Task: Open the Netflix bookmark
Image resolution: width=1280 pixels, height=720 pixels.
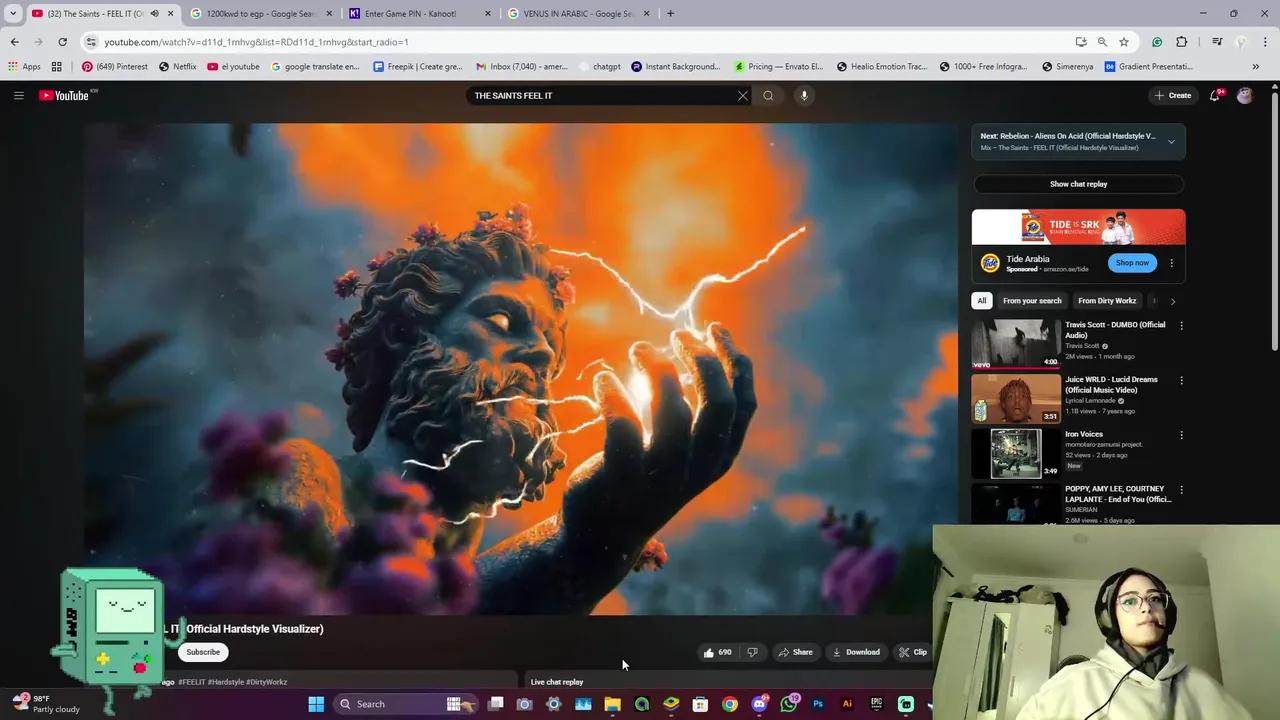Action: 177,67
